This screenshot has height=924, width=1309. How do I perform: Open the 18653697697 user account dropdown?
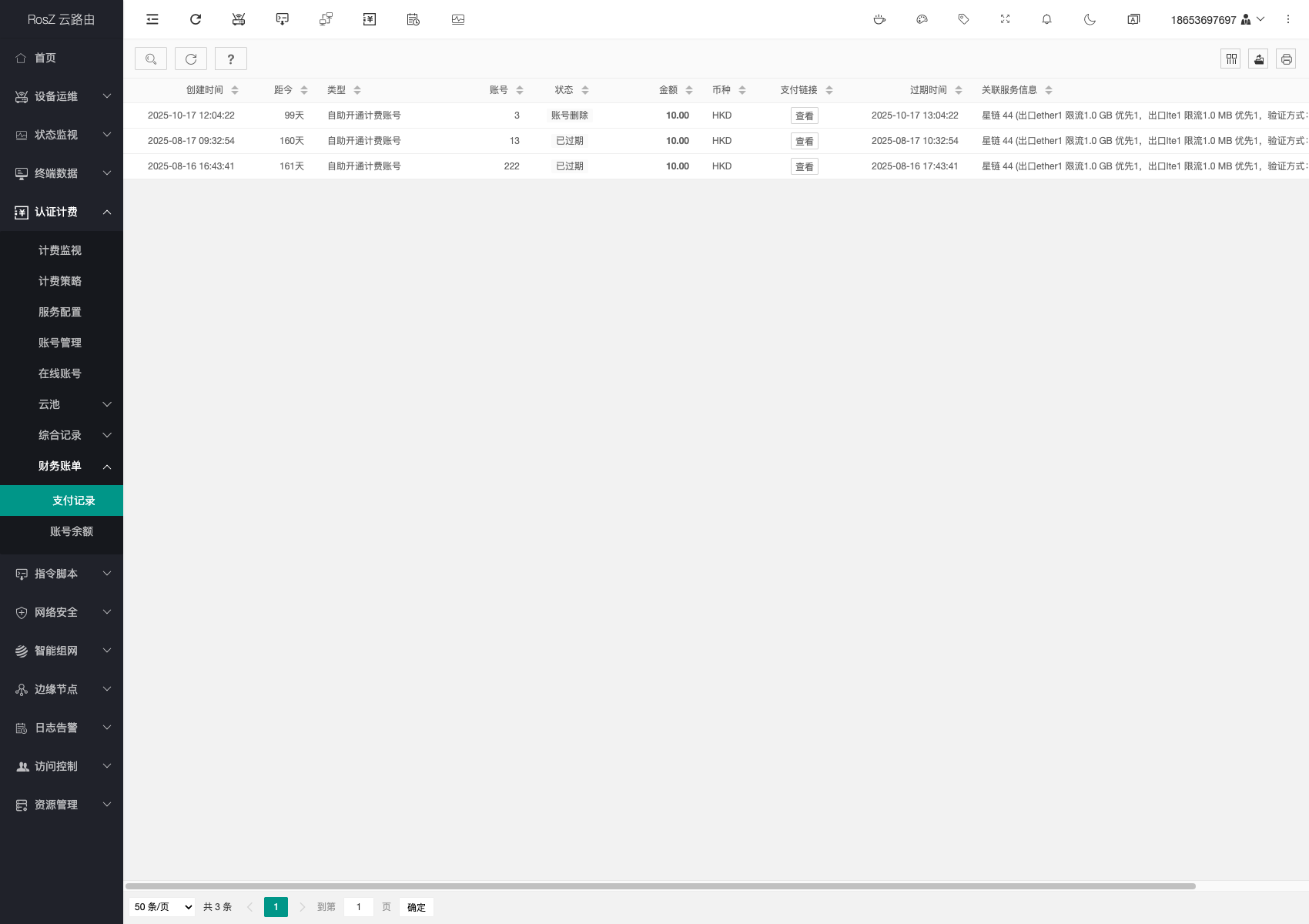tap(1217, 19)
